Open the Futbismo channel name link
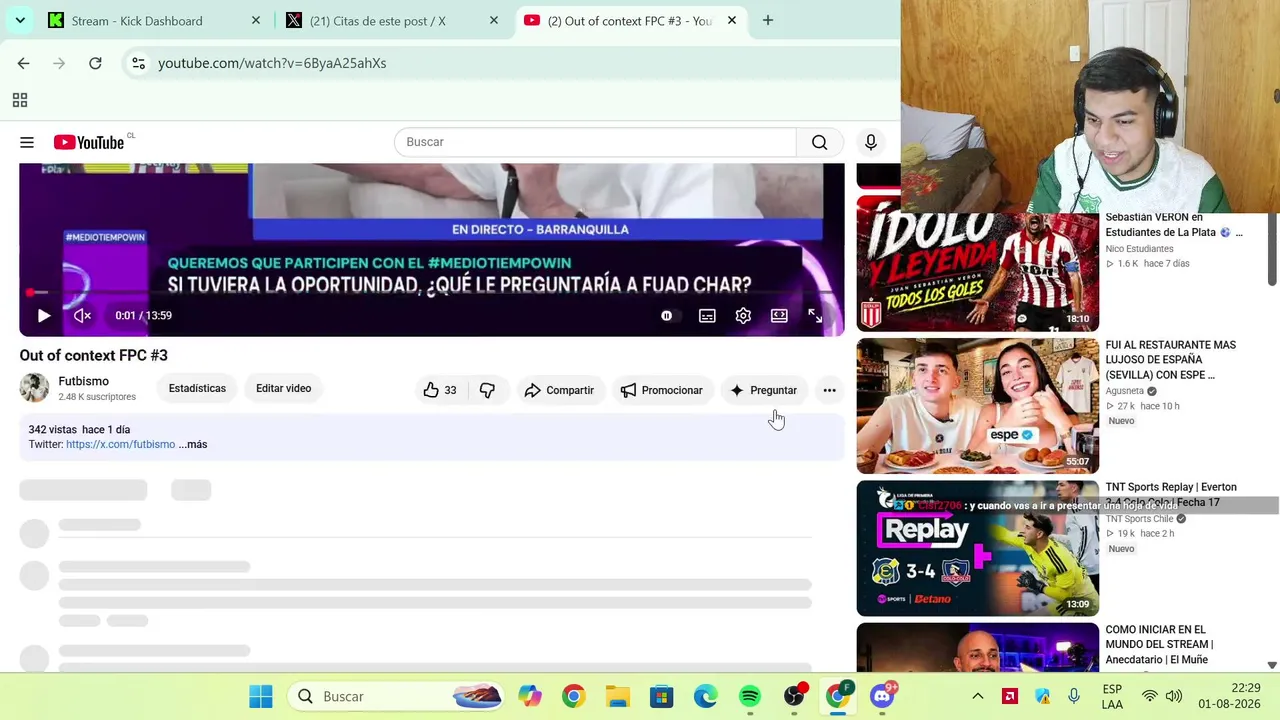The height and width of the screenshot is (720, 1280). [x=84, y=381]
